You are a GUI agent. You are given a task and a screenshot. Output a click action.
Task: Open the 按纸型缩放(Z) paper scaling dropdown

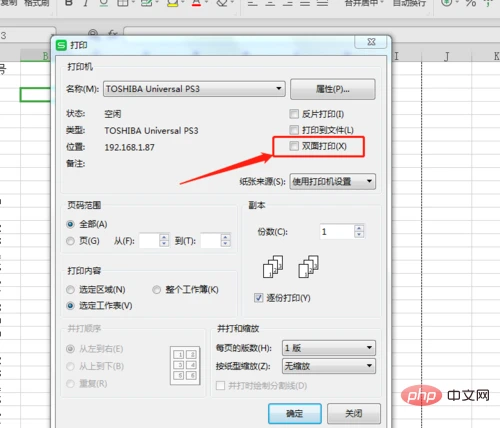(329, 366)
